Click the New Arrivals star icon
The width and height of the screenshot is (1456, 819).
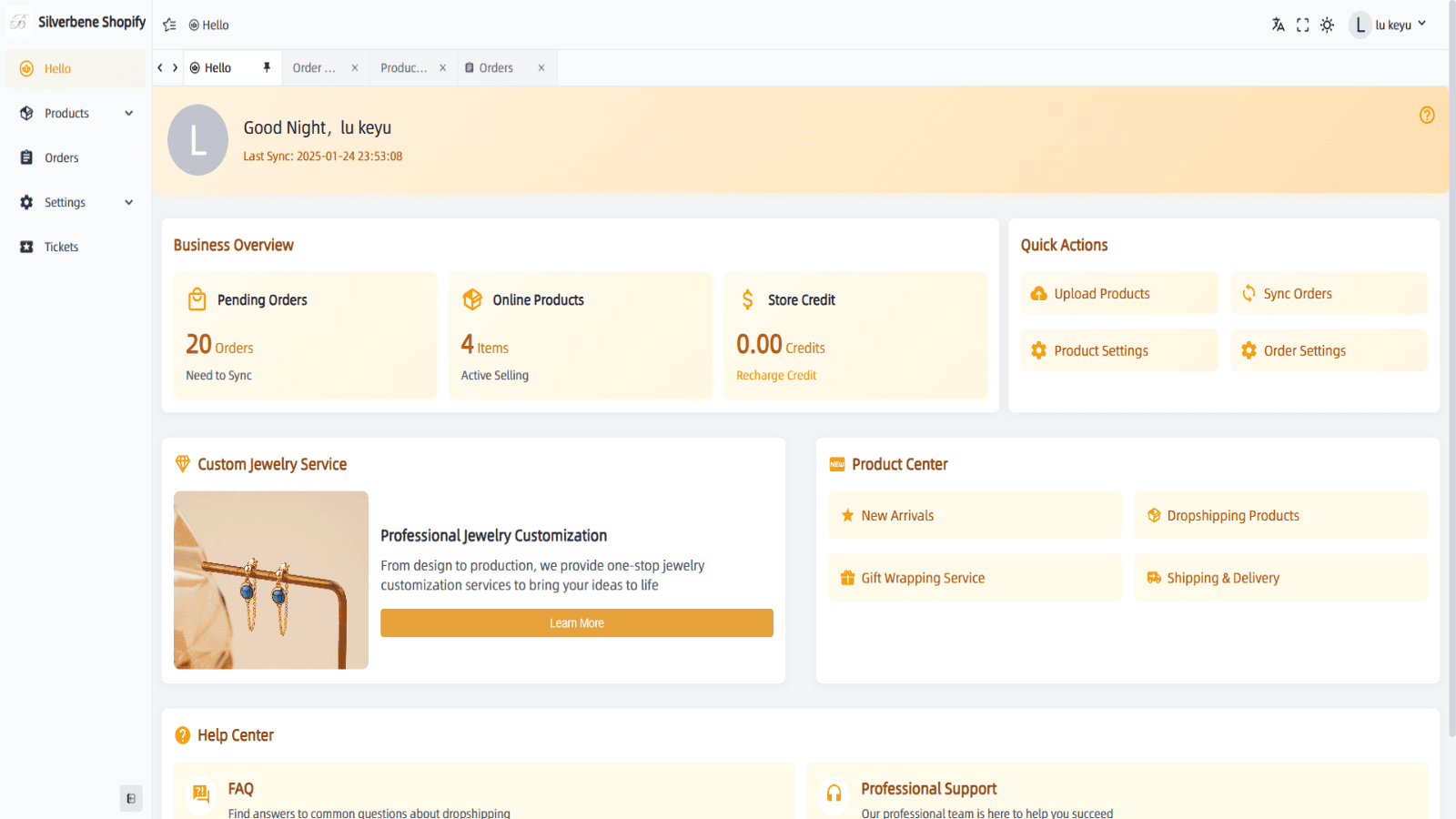pyautogui.click(x=847, y=516)
